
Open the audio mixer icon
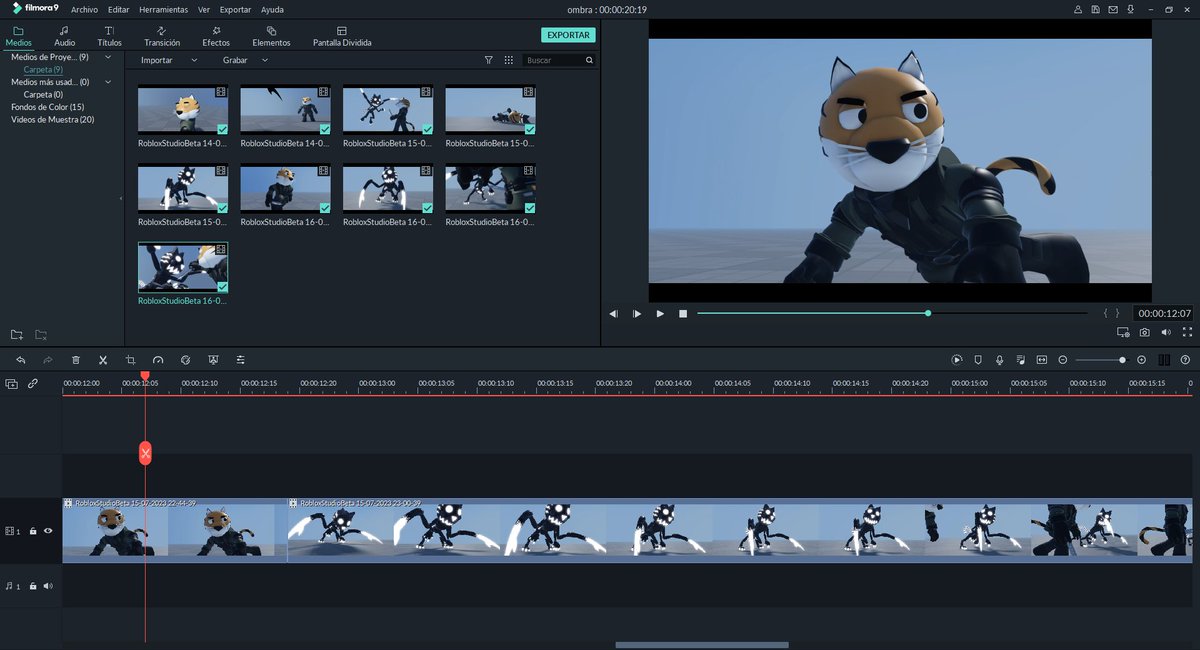[1020, 360]
